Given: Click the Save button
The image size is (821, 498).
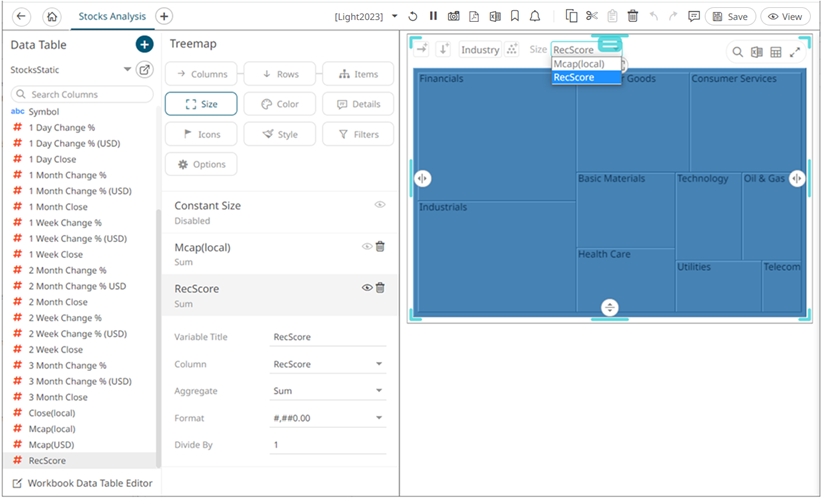Looking at the screenshot, I should pyautogui.click(x=730, y=16).
